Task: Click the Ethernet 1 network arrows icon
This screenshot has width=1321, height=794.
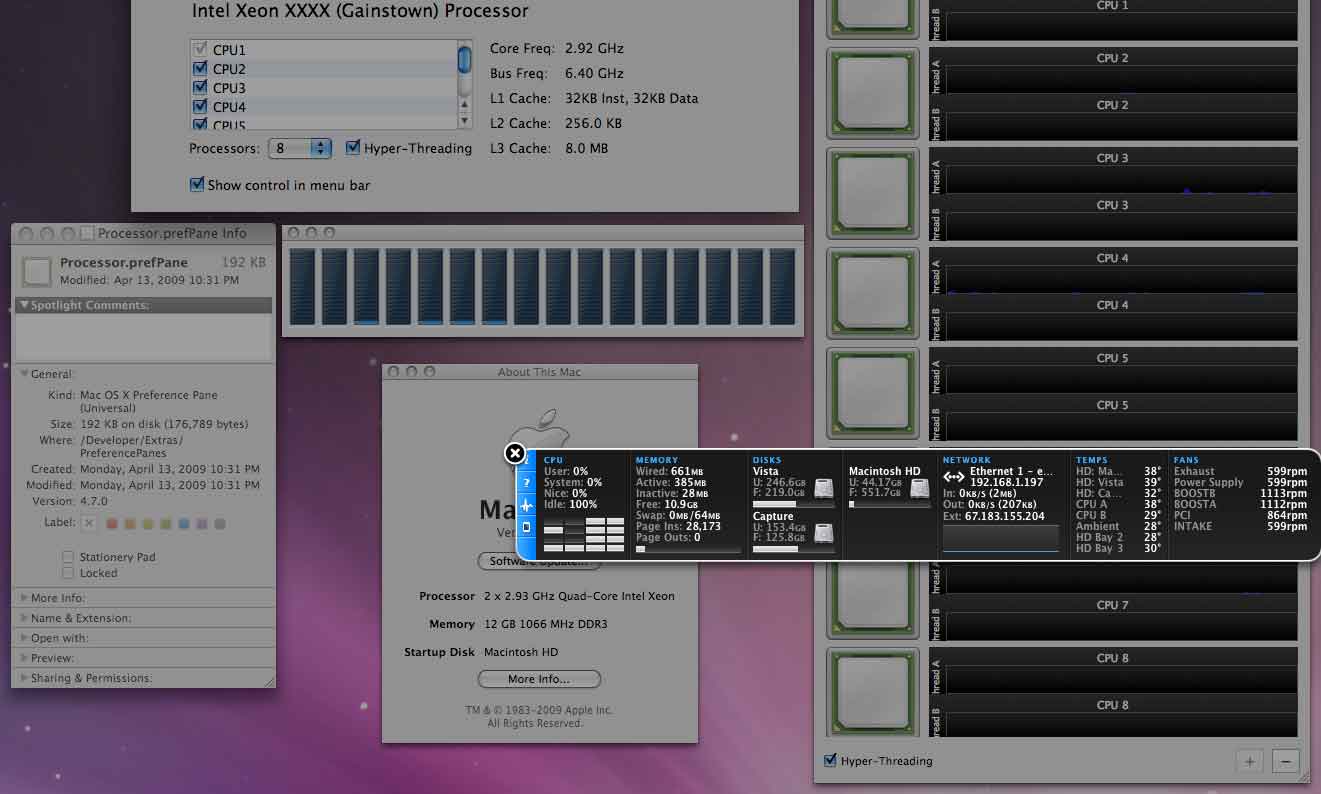Action: point(954,477)
